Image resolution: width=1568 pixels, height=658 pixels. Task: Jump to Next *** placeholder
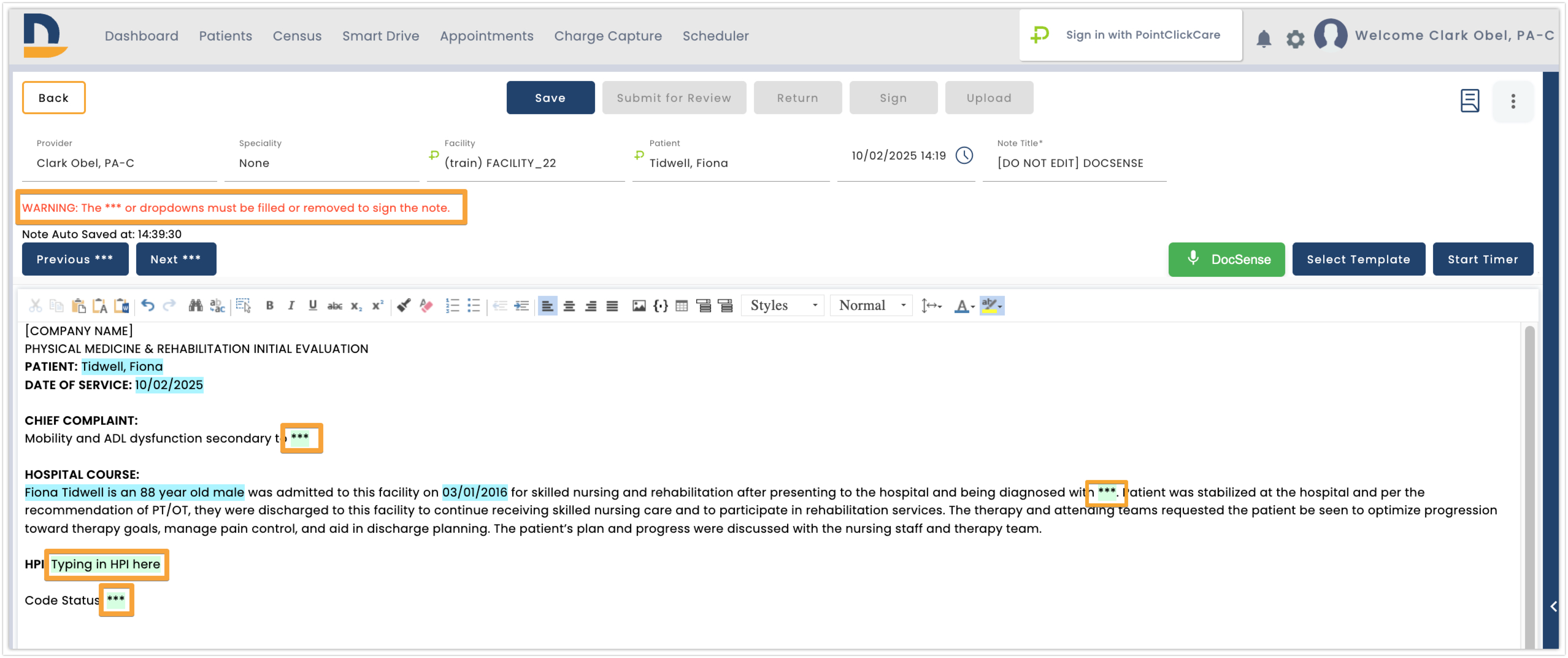(x=176, y=260)
